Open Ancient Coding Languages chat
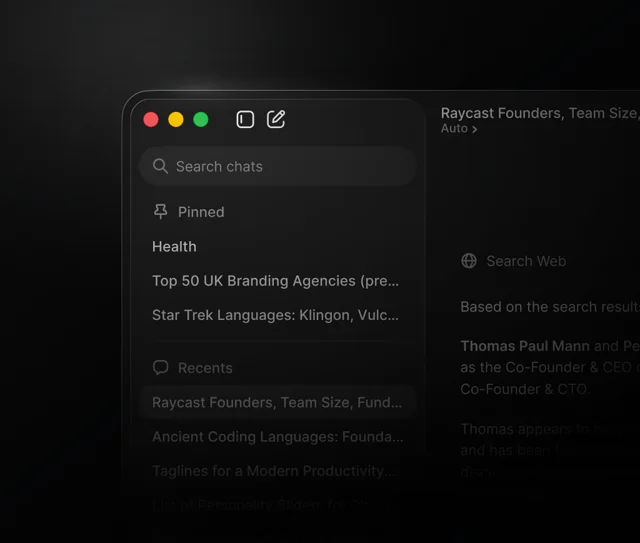The image size is (640, 543). pyautogui.click(x=278, y=437)
